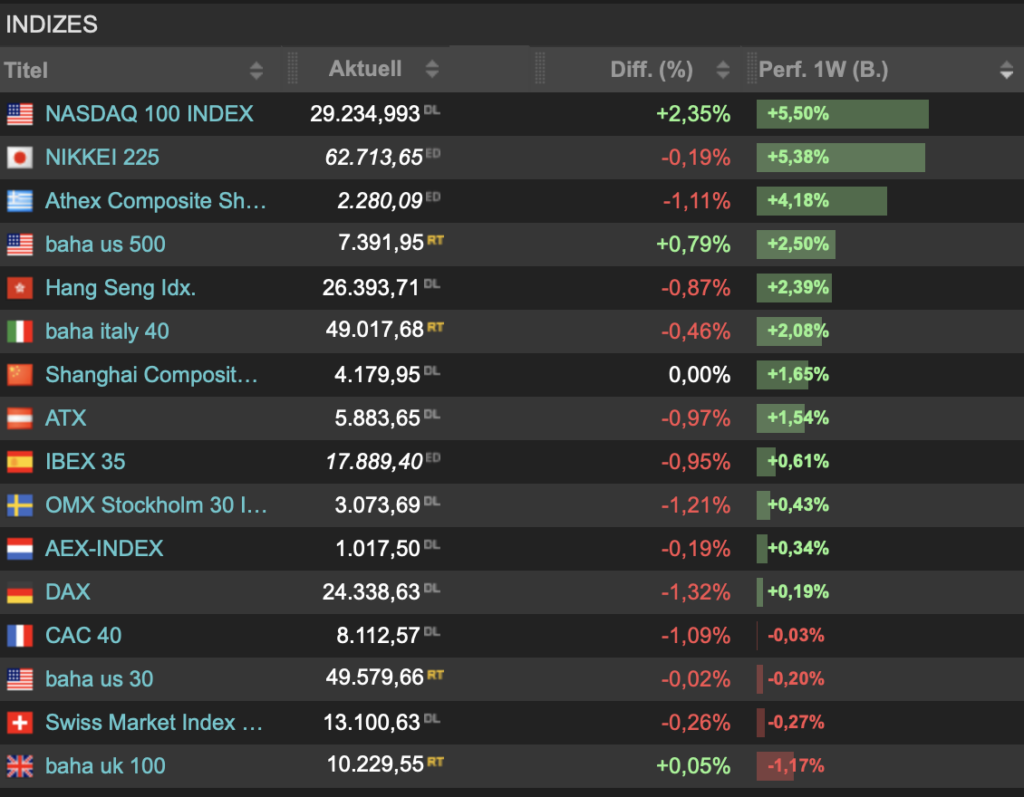The image size is (1024, 797).
Task: Open the NIKKEI 225 link
Action: pyautogui.click(x=102, y=157)
